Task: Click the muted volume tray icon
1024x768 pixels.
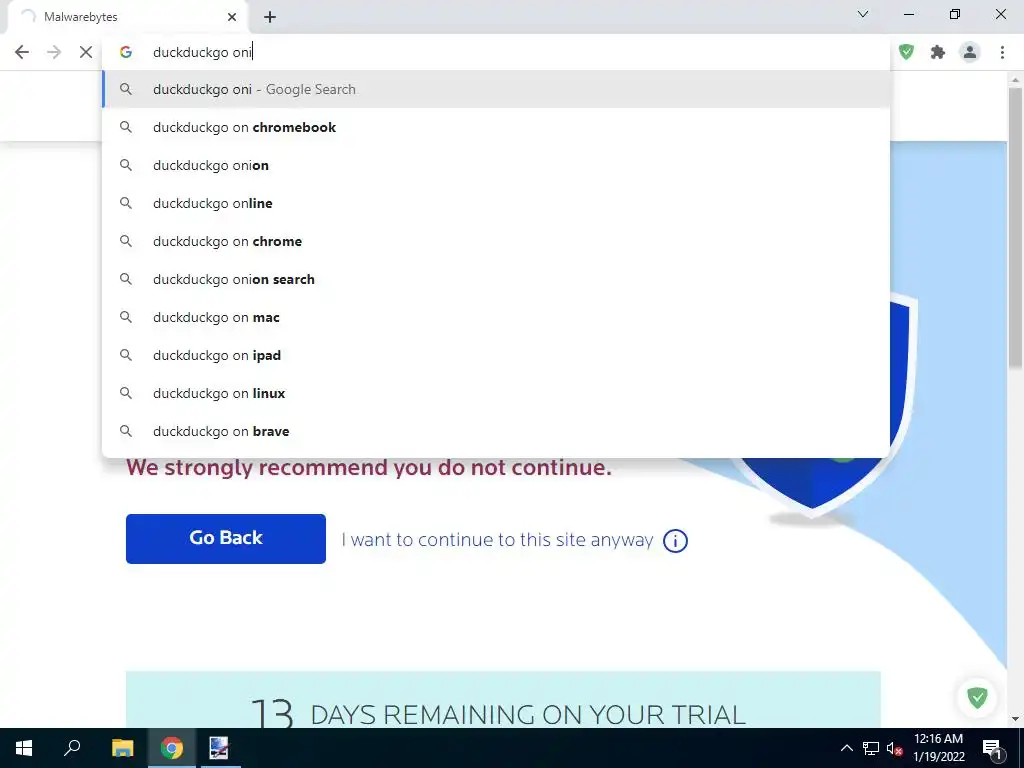Action: point(894,748)
